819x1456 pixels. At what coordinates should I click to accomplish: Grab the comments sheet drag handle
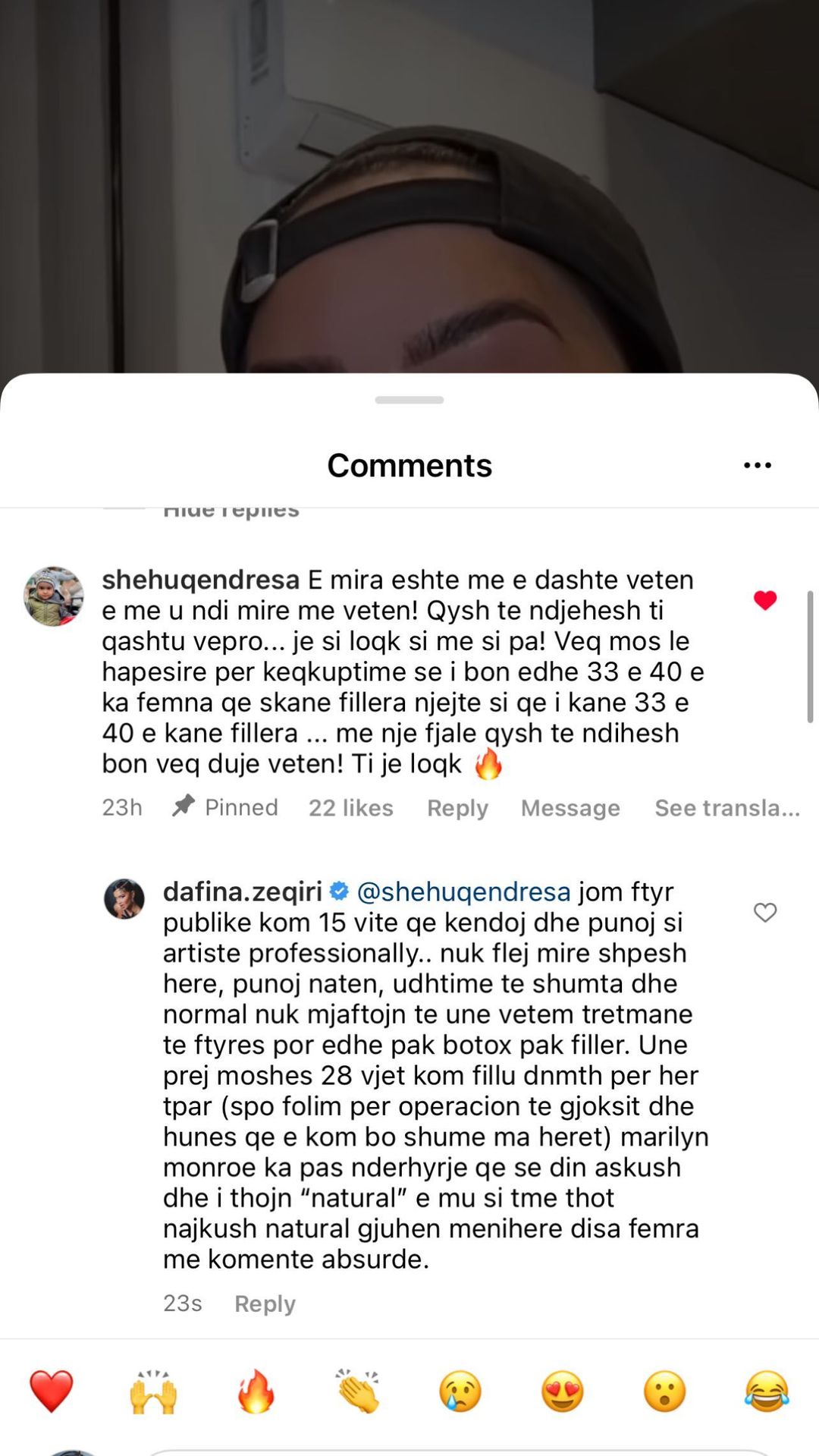point(409,400)
